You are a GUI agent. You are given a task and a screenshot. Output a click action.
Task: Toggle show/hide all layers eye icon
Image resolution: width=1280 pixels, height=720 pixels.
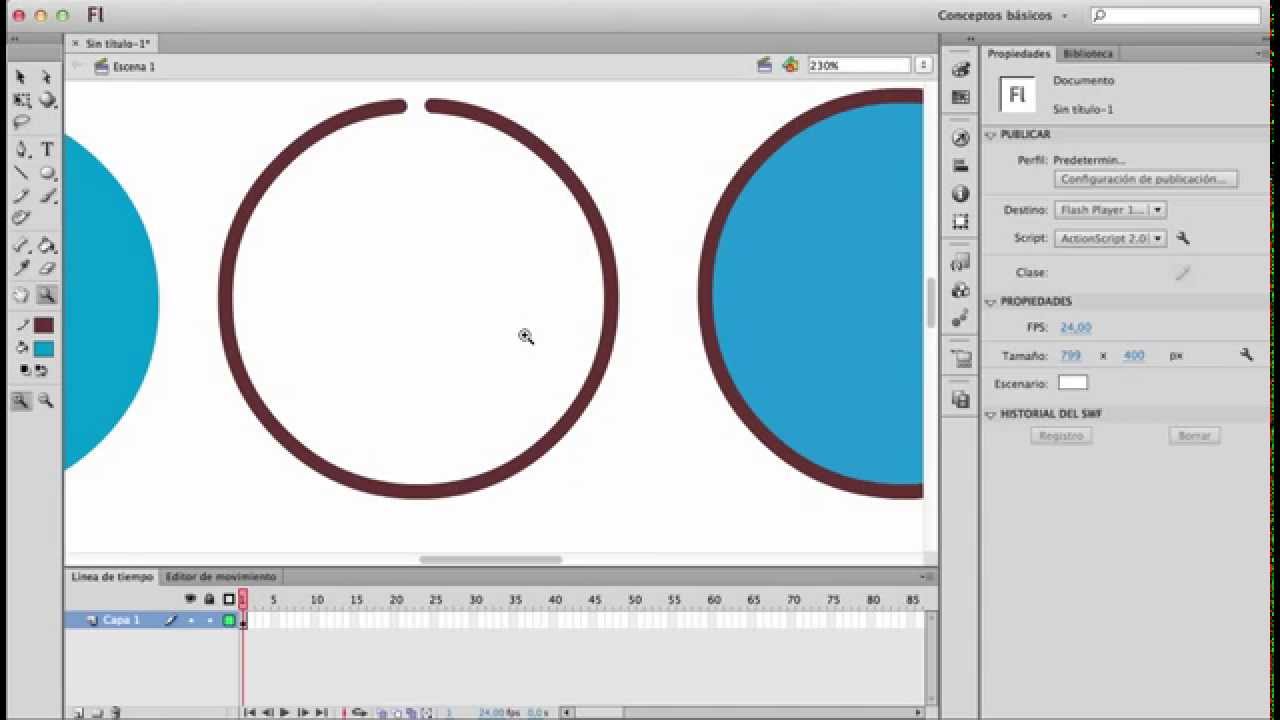[x=190, y=599]
